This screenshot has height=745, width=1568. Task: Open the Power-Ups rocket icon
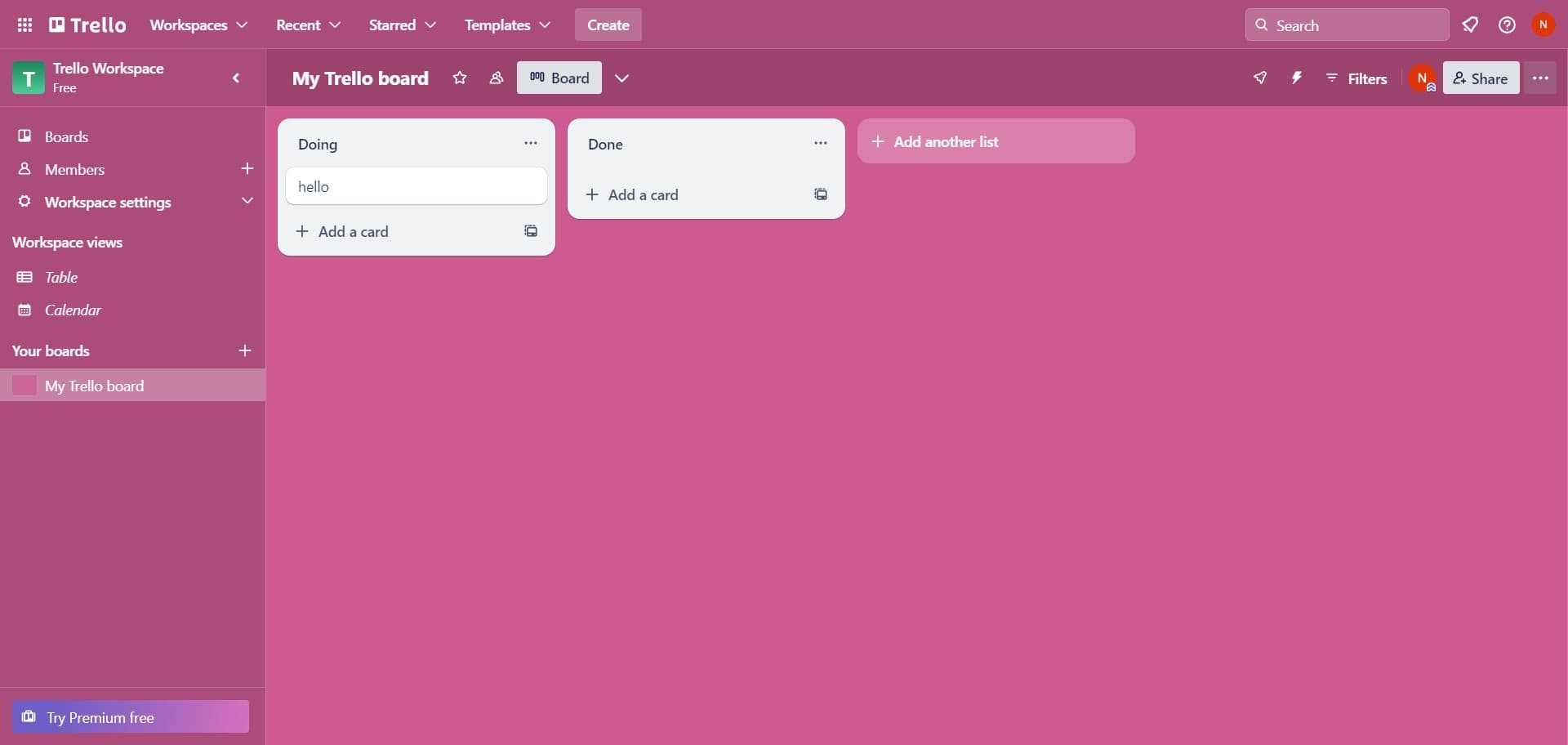1260,78
